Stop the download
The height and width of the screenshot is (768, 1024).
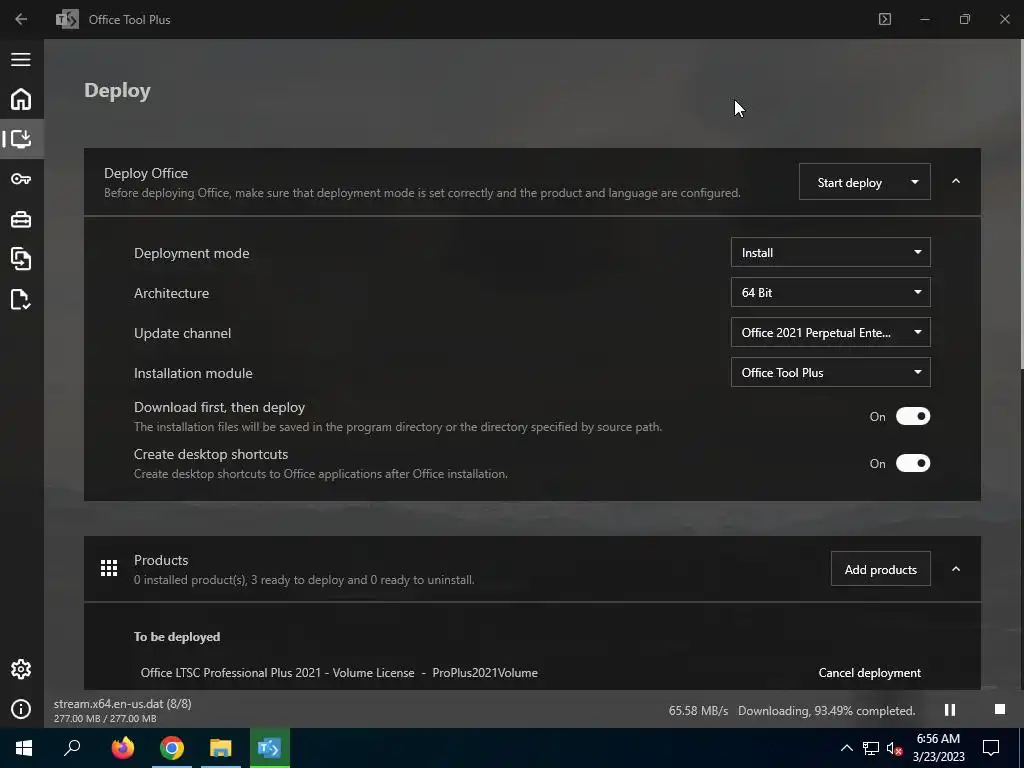[x=1000, y=709]
